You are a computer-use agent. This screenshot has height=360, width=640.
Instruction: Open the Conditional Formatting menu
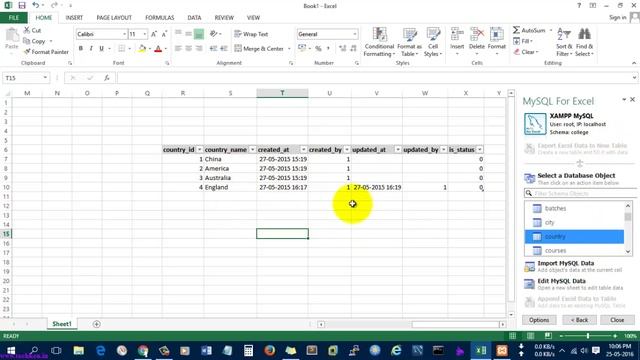pyautogui.click(x=379, y=42)
